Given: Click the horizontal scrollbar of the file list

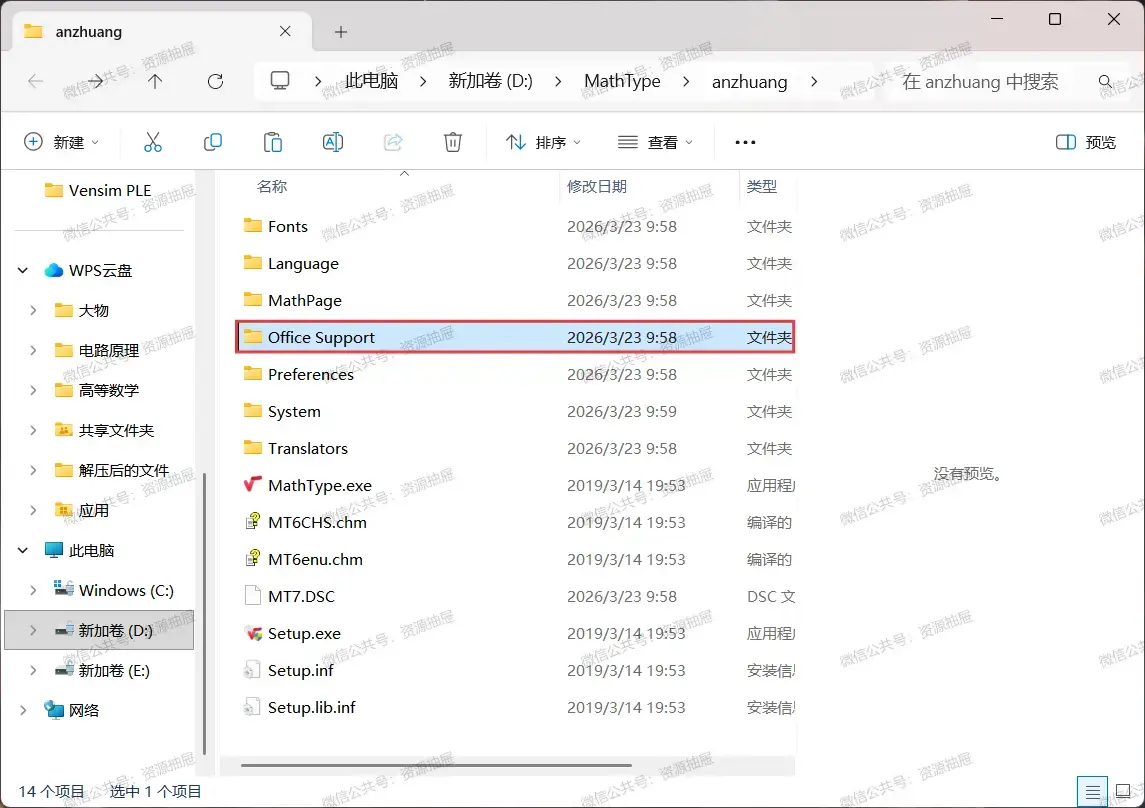Looking at the screenshot, I should click(x=436, y=766).
